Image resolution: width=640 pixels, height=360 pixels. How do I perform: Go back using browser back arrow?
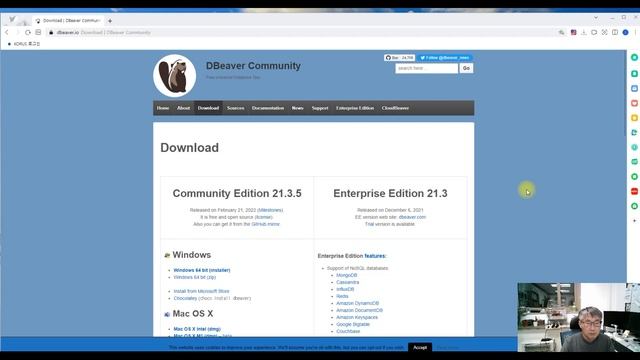coord(7,32)
